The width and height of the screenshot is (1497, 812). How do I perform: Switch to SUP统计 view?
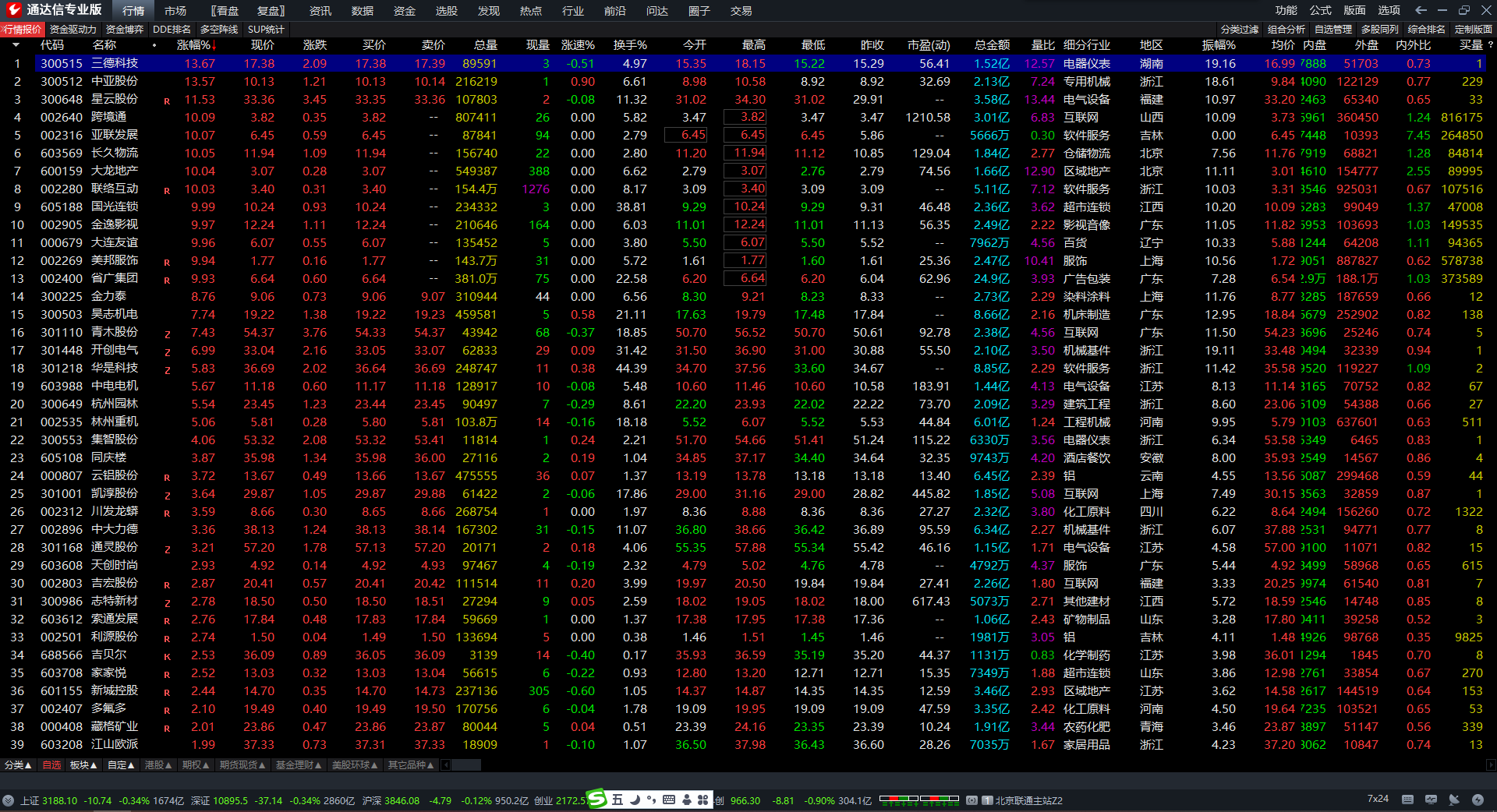[x=266, y=30]
